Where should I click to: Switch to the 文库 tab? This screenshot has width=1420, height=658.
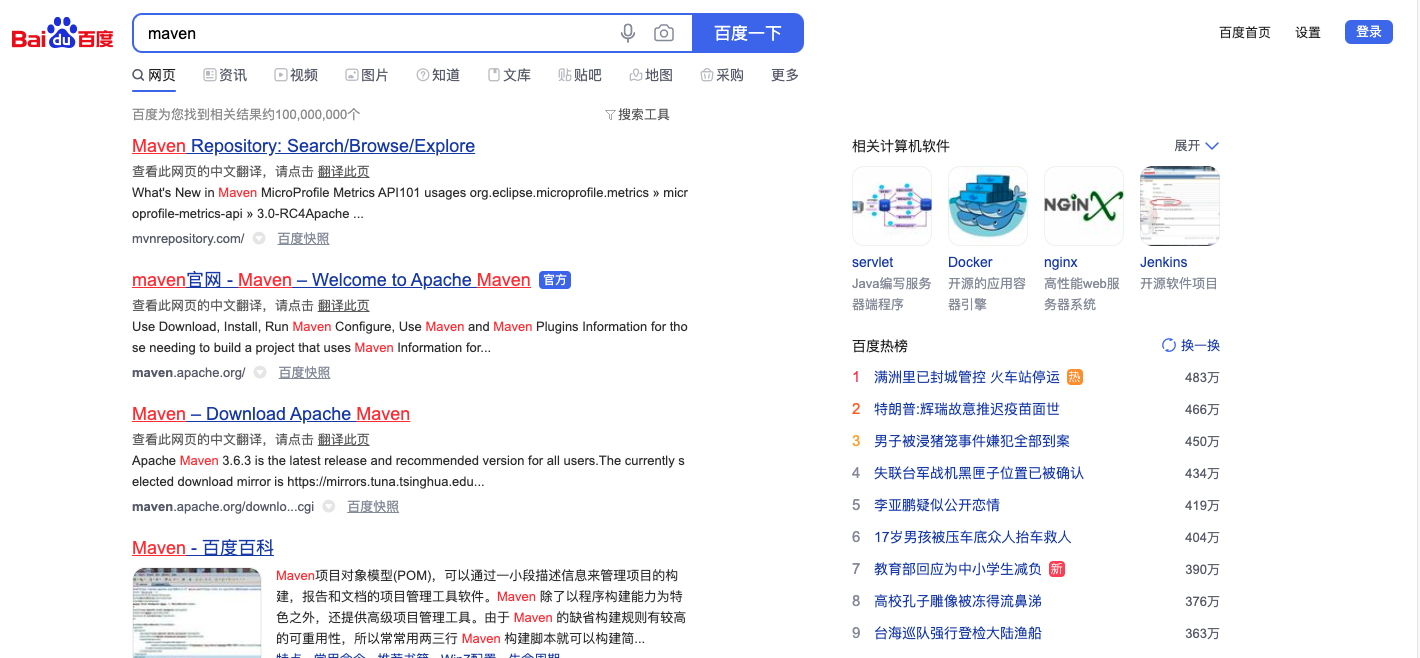pyautogui.click(x=509, y=75)
